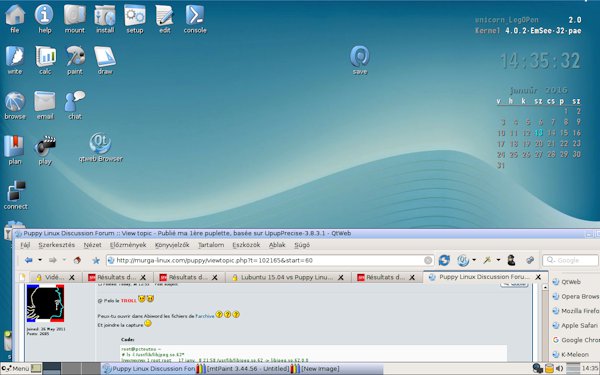Bookmark page with the star icon
Screen dimensions: 600x375
click(x=96, y=261)
